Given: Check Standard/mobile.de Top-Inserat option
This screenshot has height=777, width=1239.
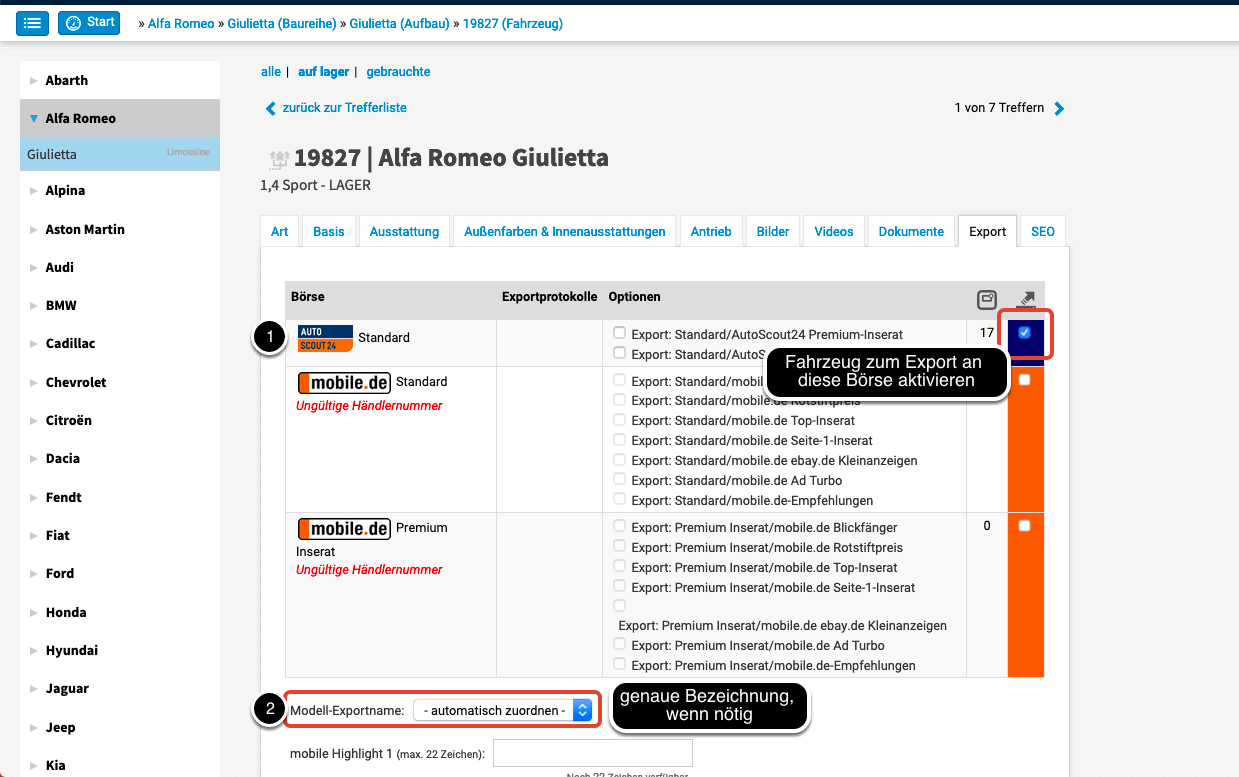Looking at the screenshot, I should tap(620, 420).
